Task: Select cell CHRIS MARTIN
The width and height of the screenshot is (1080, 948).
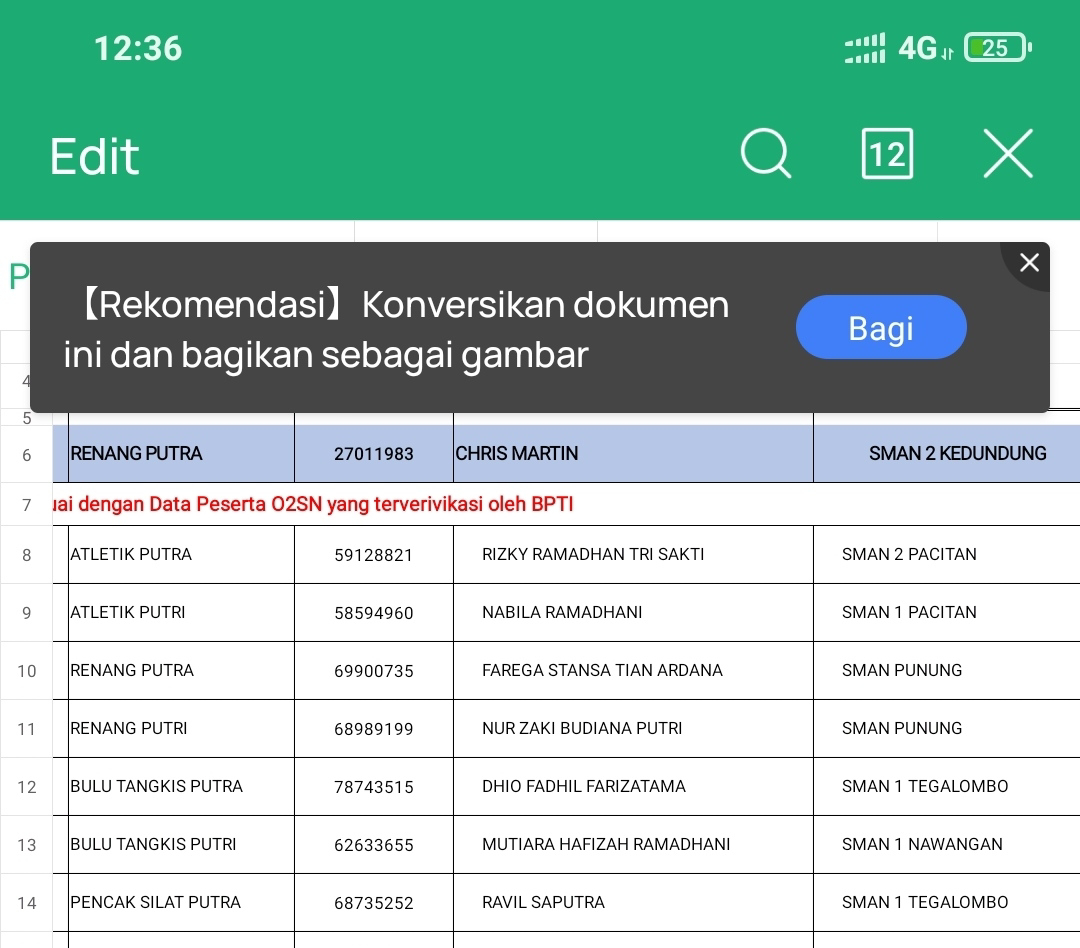Action: pos(633,453)
